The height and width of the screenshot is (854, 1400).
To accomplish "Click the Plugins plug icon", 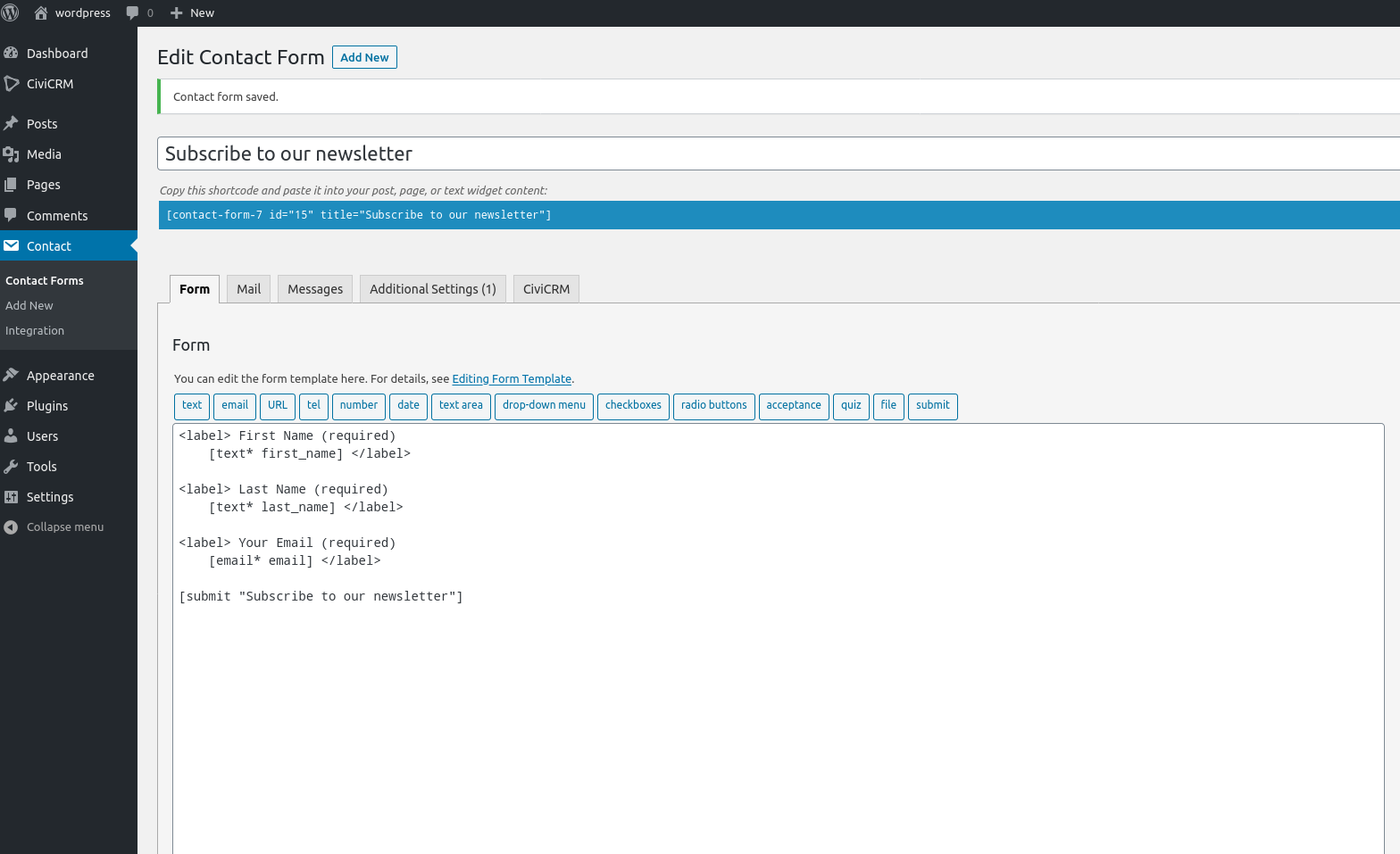I will point(11,406).
